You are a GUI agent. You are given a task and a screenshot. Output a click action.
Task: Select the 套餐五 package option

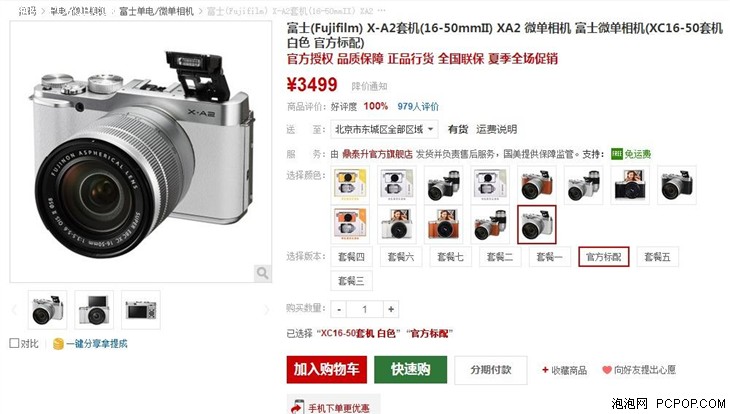pos(657,257)
